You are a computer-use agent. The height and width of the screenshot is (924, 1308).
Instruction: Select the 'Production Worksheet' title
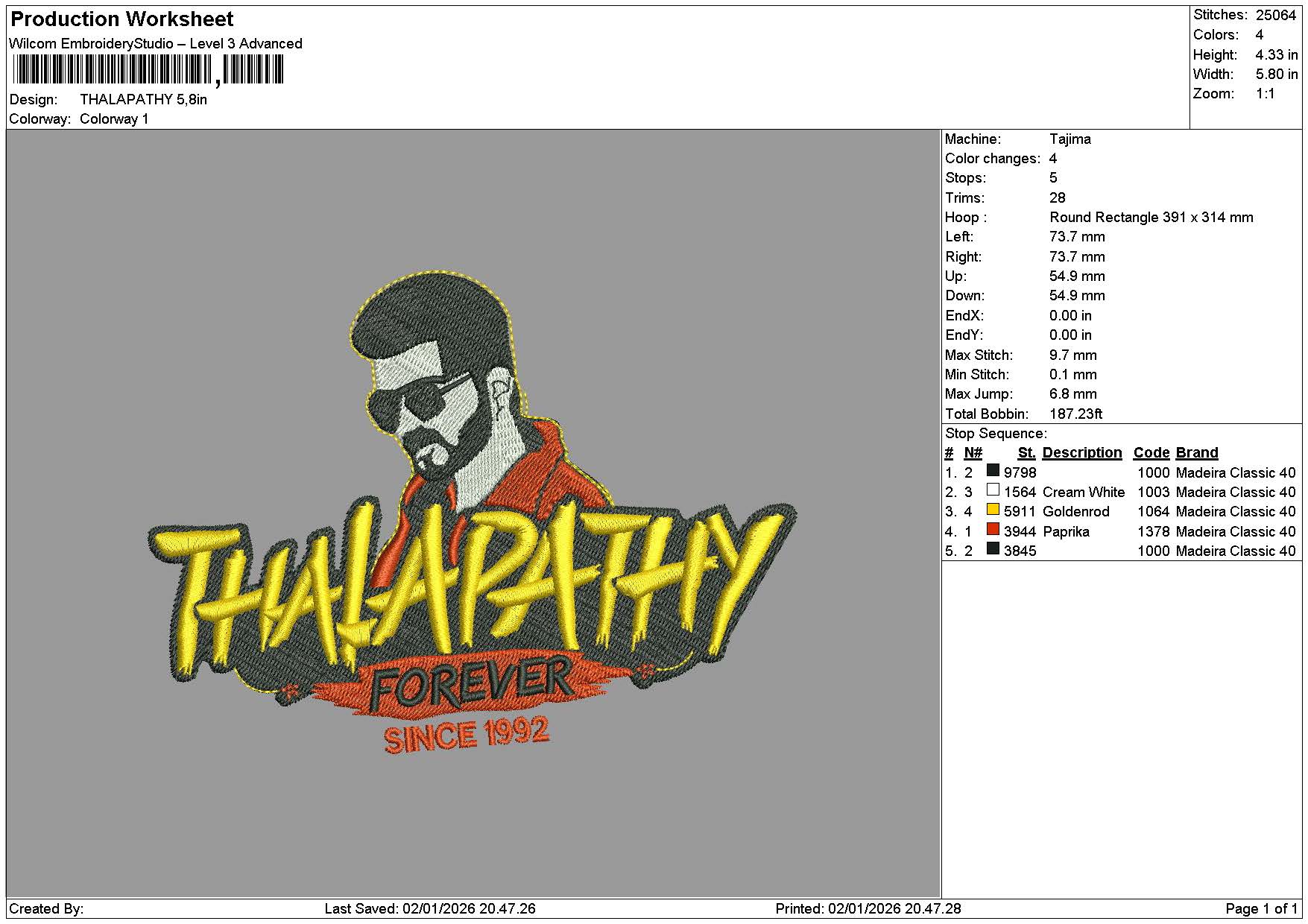tap(122, 19)
